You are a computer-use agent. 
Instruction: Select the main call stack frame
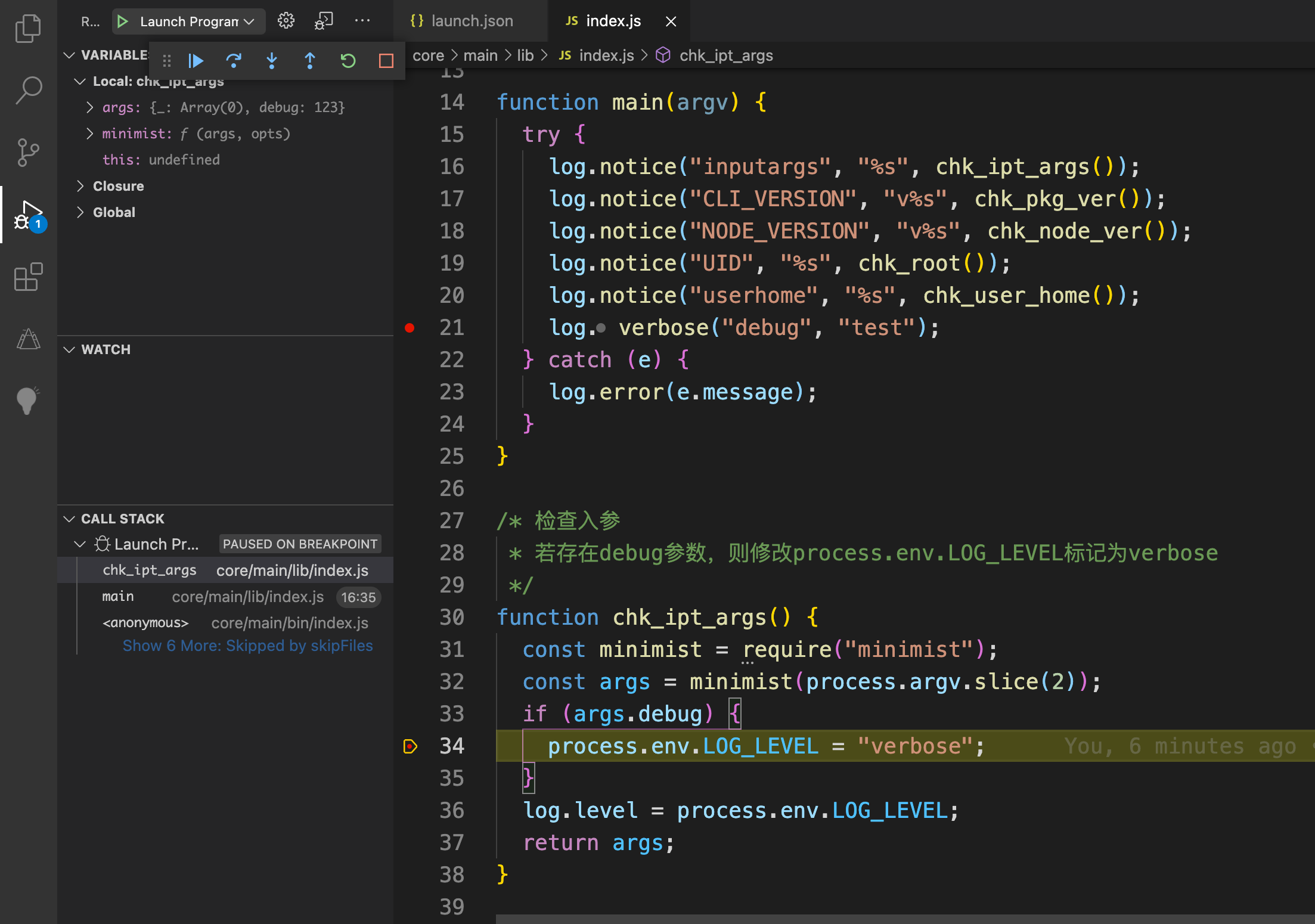coord(225,597)
